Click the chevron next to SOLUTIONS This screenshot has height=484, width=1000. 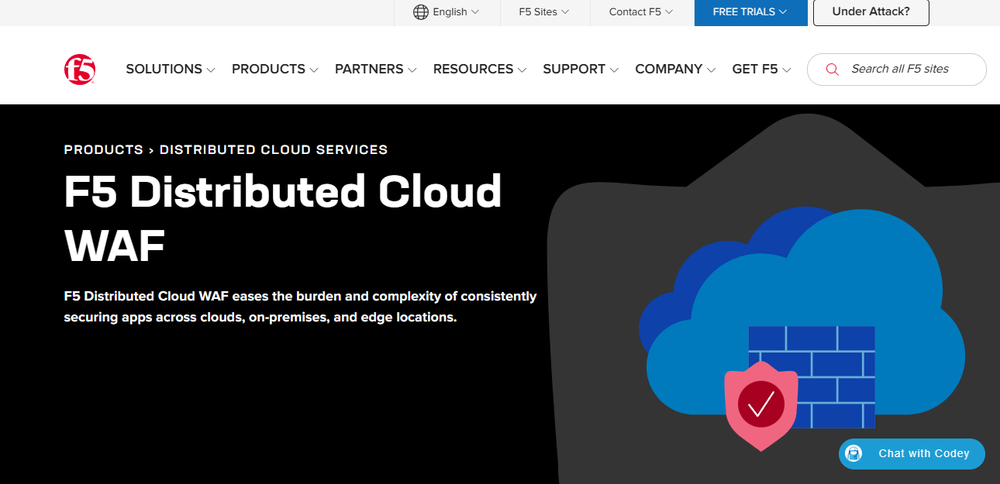(211, 70)
